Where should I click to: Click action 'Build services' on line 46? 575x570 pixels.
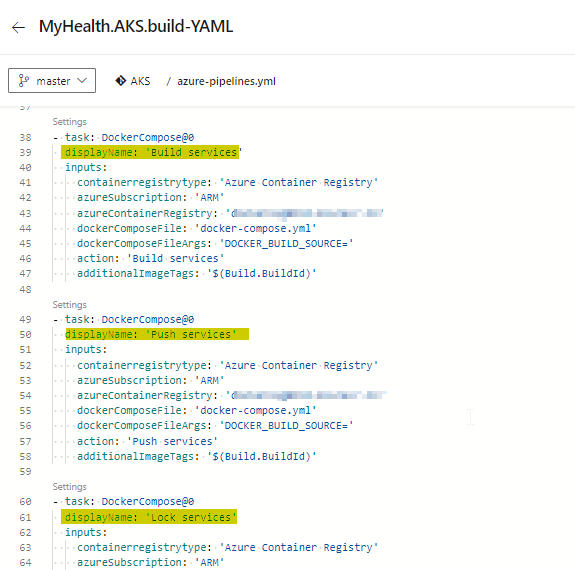(150, 259)
